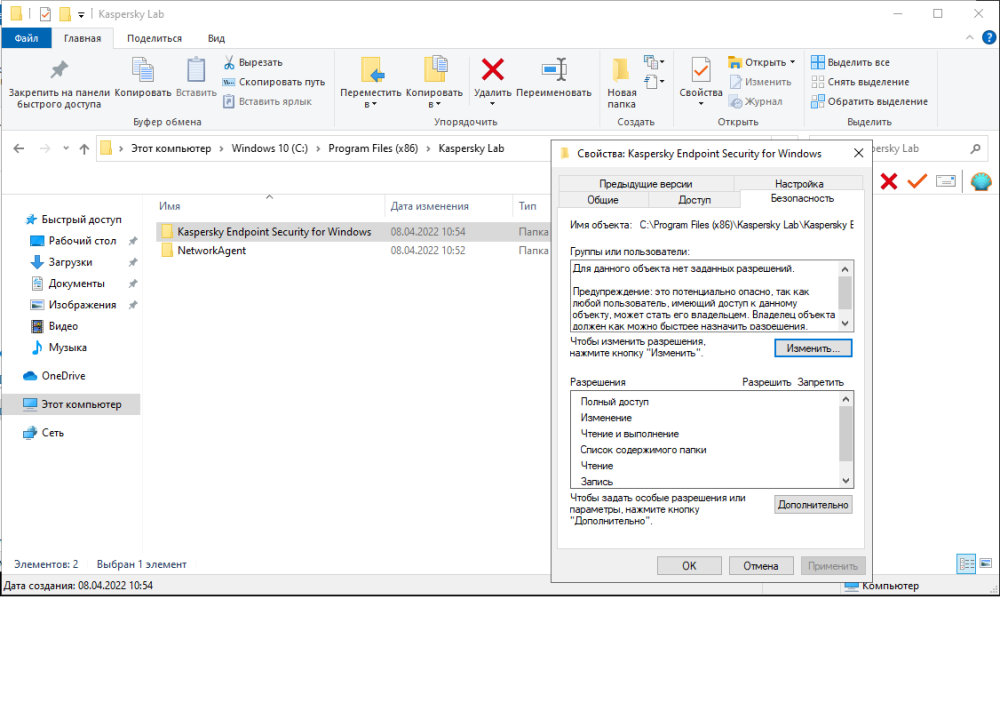Select Kaspersky Endpoint Security for Windows folder
The height and width of the screenshot is (711, 1000).
pos(274,231)
